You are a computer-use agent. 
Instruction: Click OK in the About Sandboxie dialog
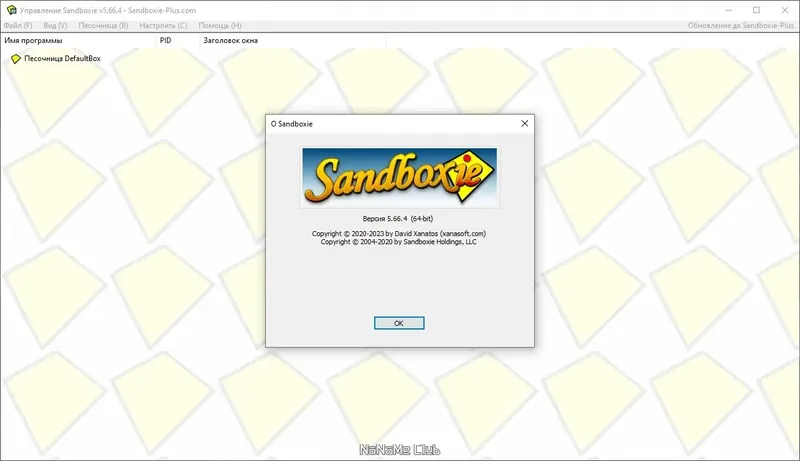(x=399, y=323)
